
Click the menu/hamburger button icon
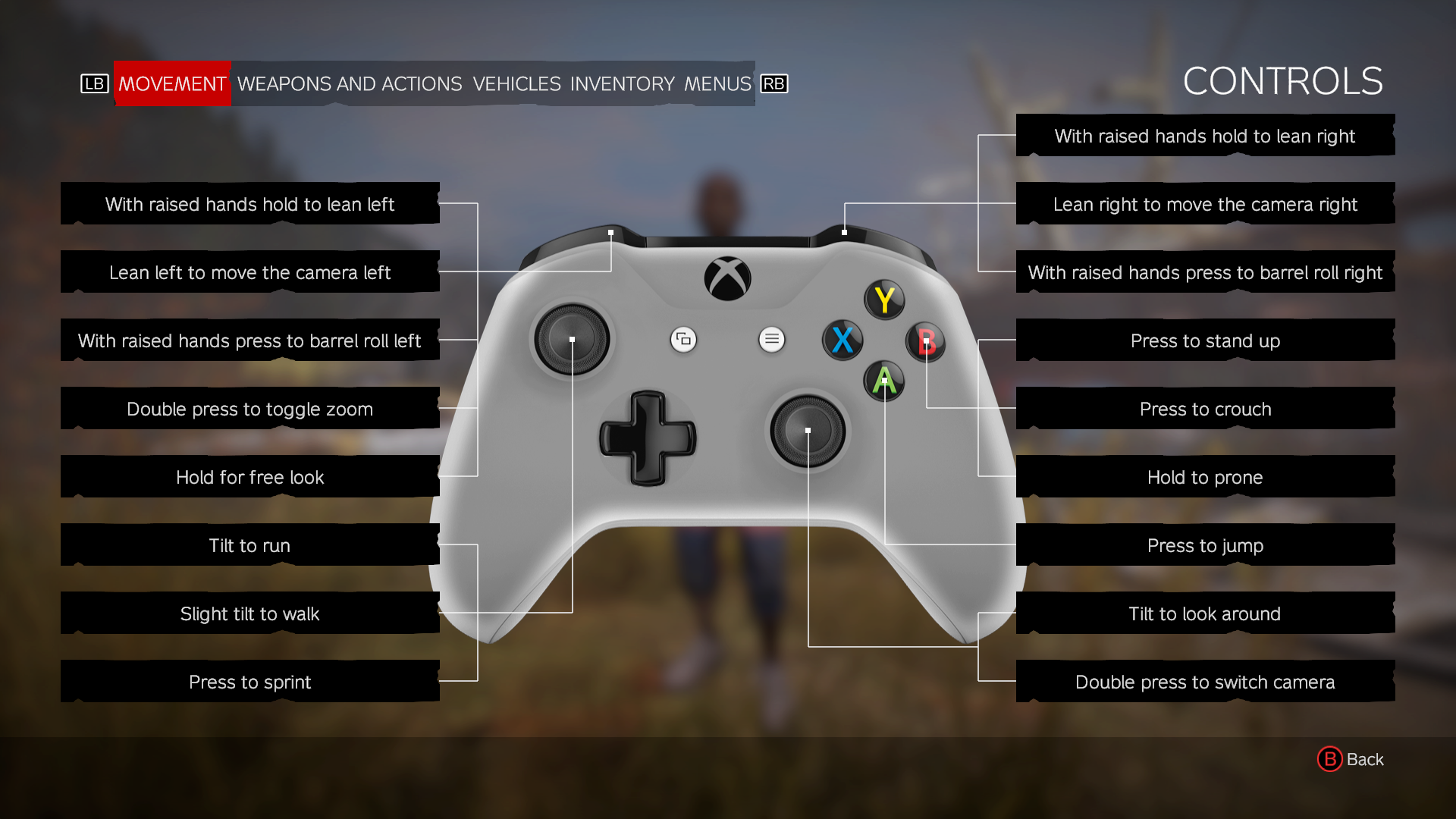tap(771, 339)
